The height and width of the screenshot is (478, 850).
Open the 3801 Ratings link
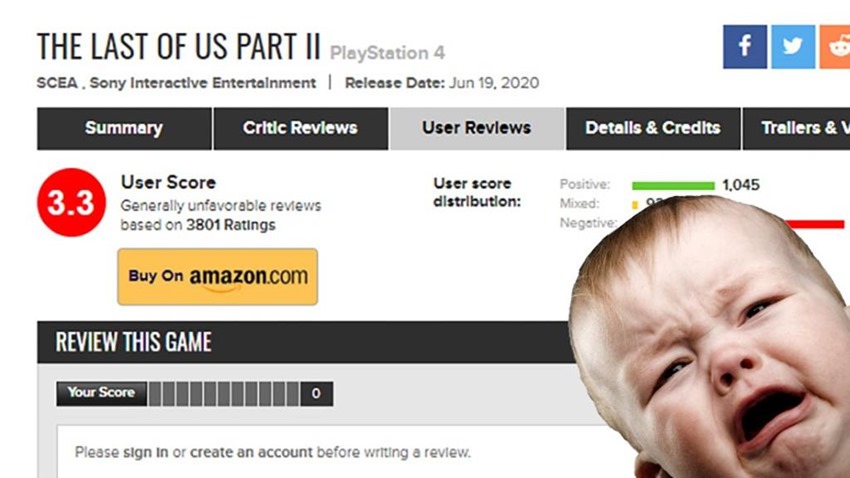(x=230, y=225)
